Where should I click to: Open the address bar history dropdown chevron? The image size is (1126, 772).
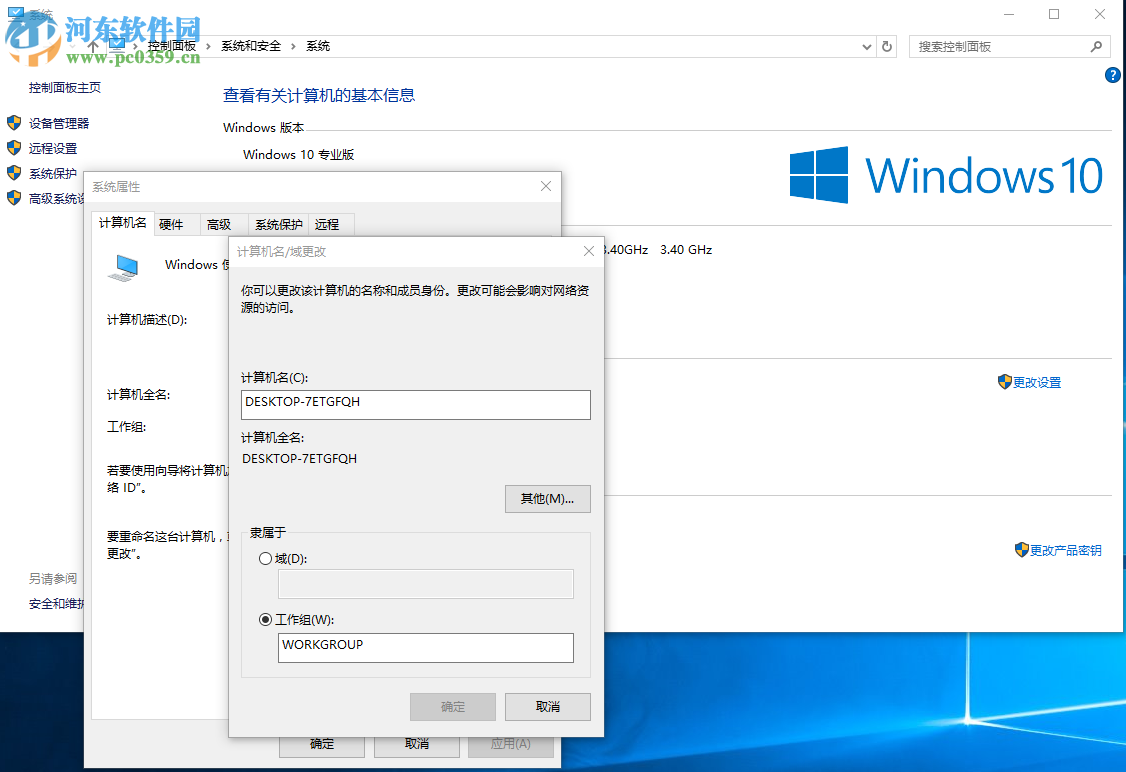pos(866,46)
